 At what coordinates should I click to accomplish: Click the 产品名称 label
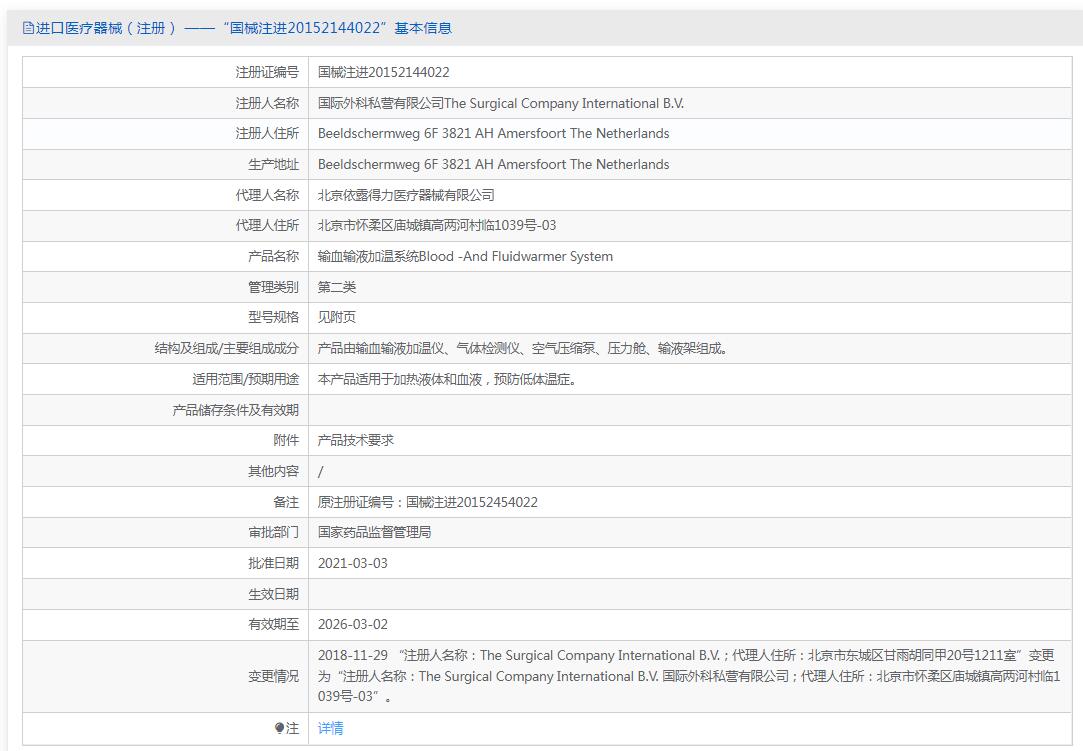click(x=273, y=256)
